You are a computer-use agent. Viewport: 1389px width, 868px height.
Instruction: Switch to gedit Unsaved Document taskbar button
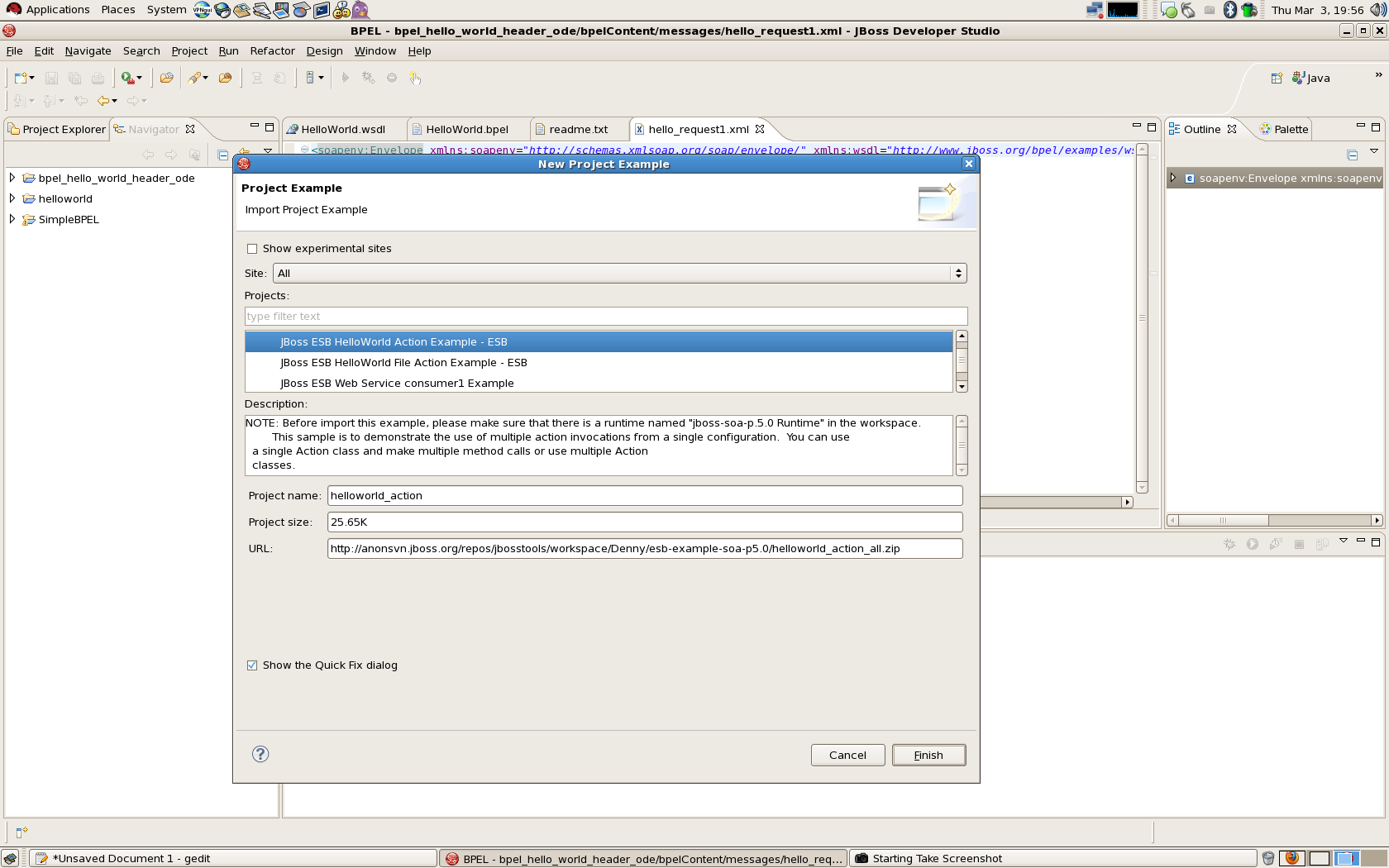point(233,859)
